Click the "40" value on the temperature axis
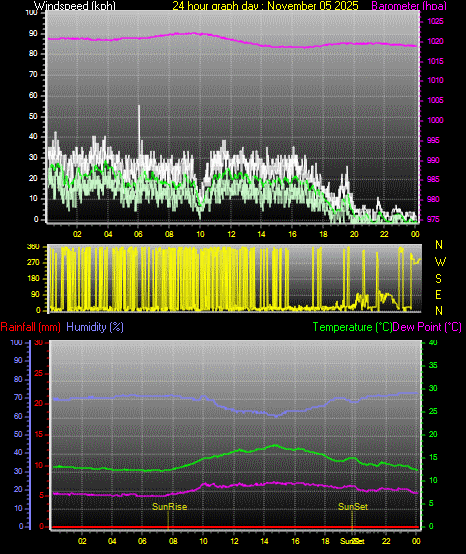This screenshot has width=466, height=554. click(433, 342)
